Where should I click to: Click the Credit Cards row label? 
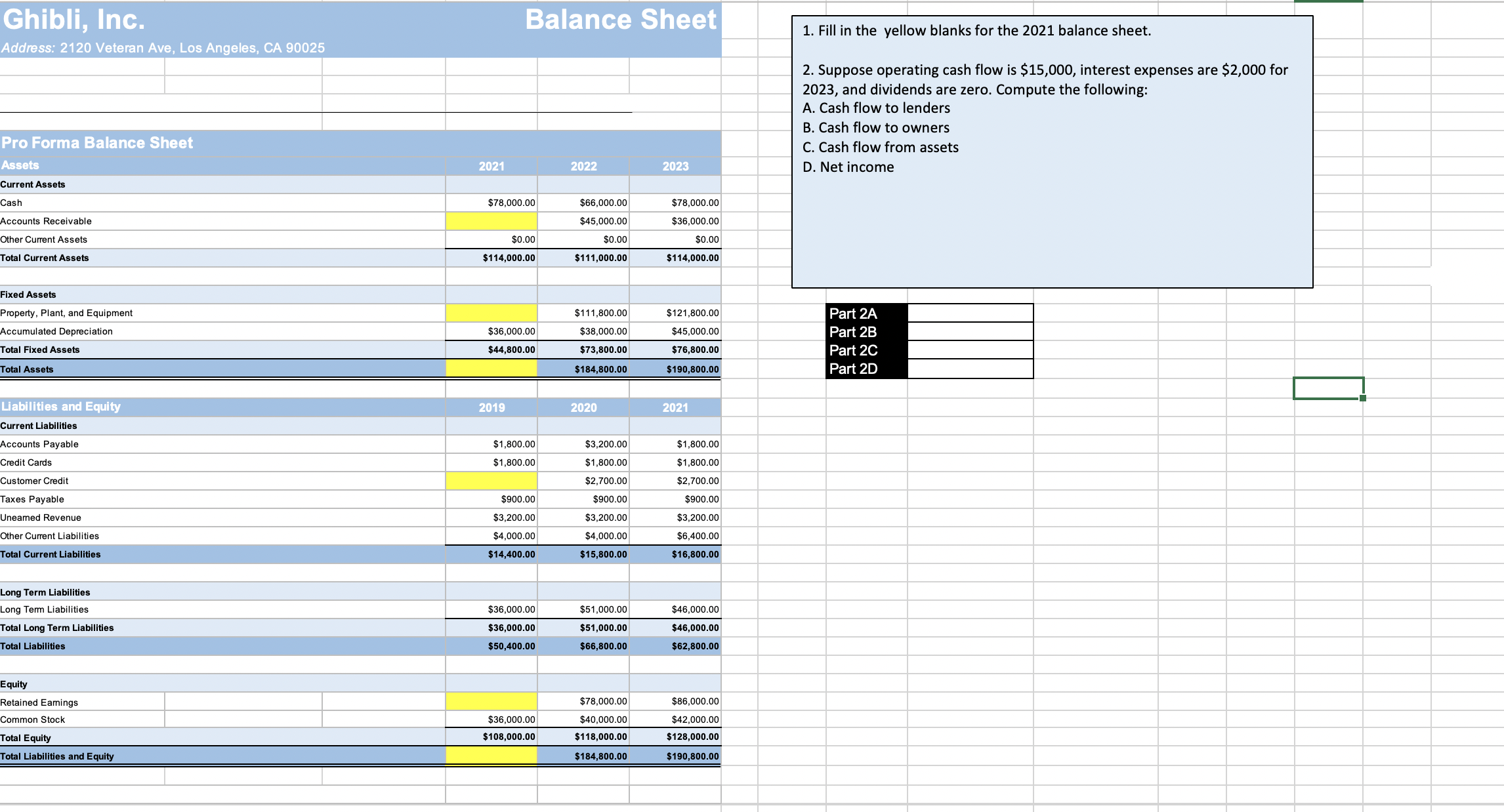[26, 462]
